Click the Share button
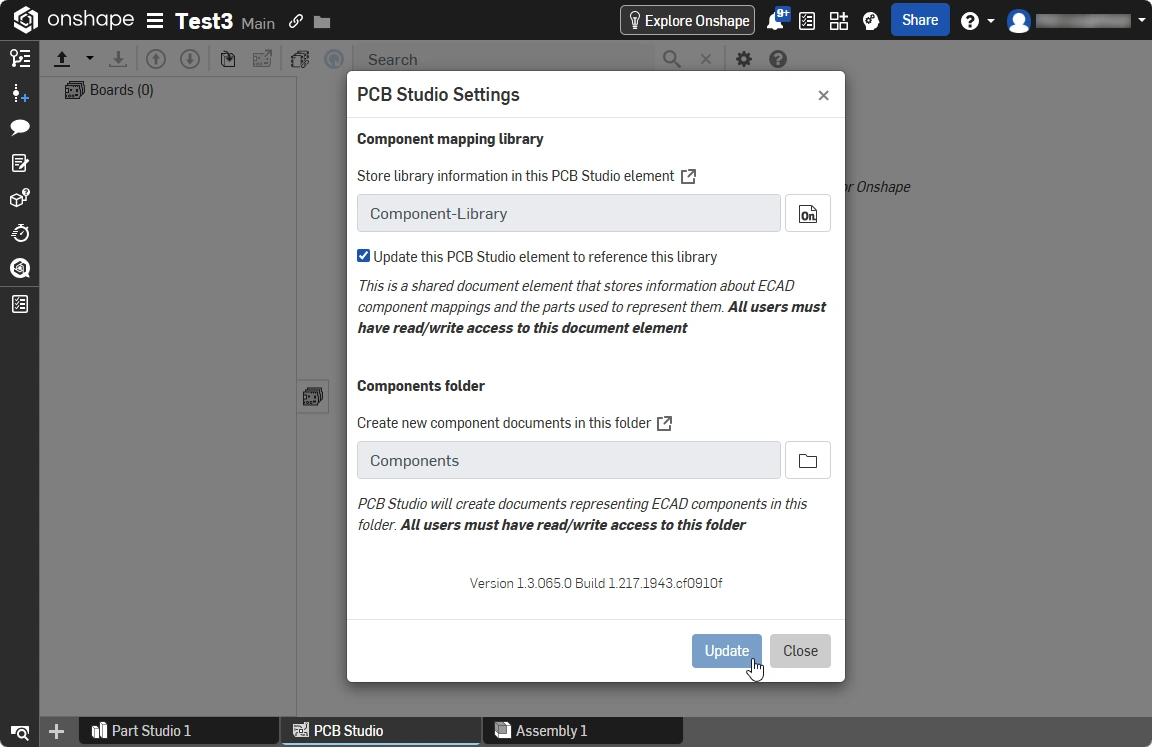Screen dimensions: 1152x747 pyautogui.click(x=920, y=20)
